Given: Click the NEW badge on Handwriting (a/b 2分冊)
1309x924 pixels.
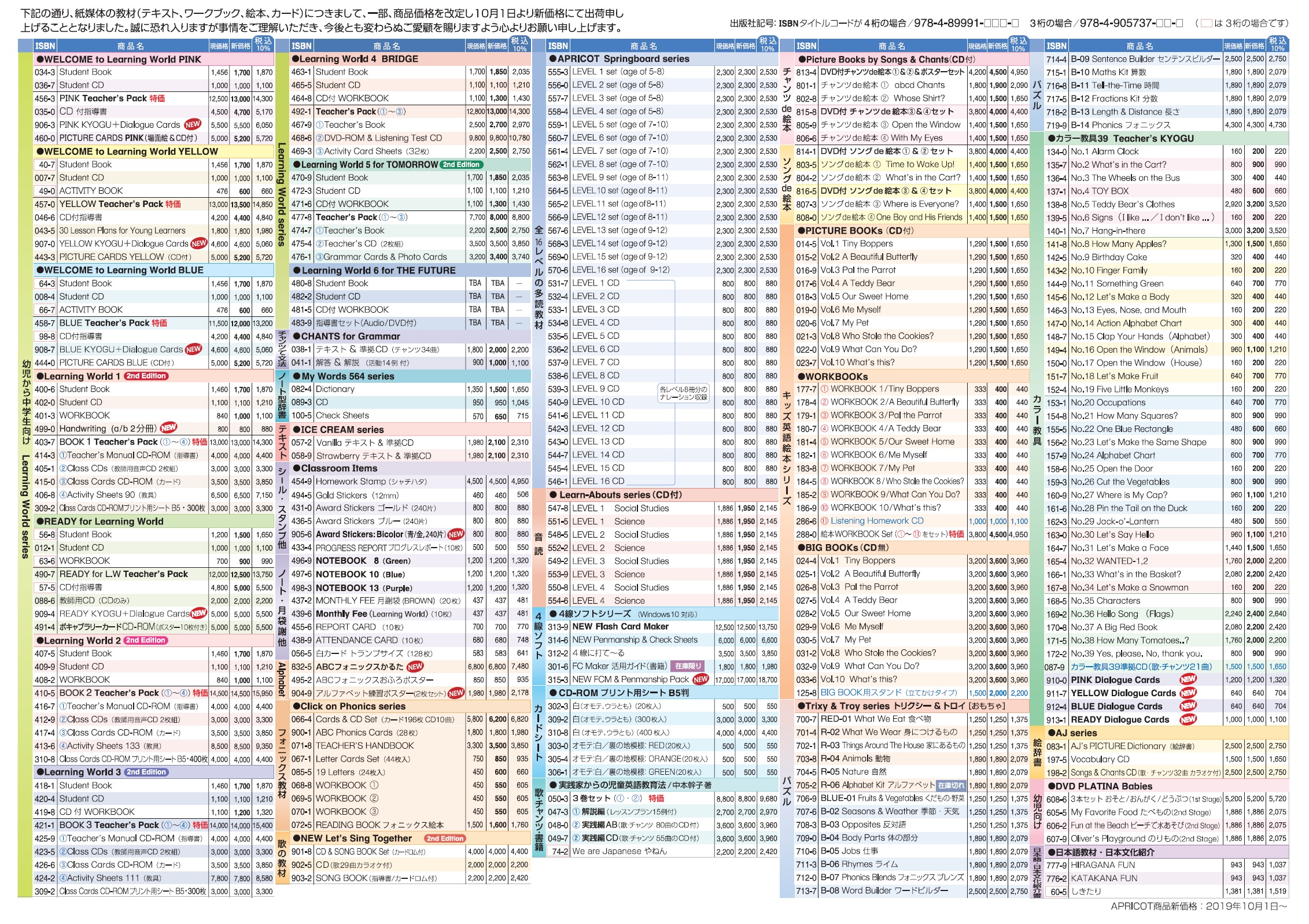Looking at the screenshot, I should [x=168, y=428].
